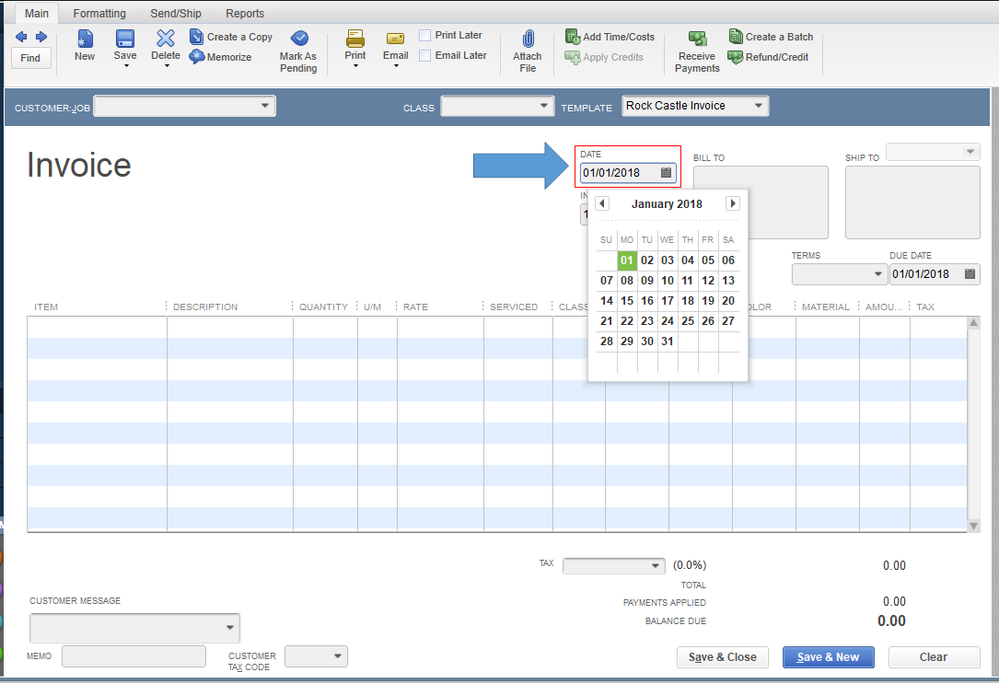Click Apply Credits icon
The width and height of the screenshot is (999, 683).
click(x=572, y=57)
